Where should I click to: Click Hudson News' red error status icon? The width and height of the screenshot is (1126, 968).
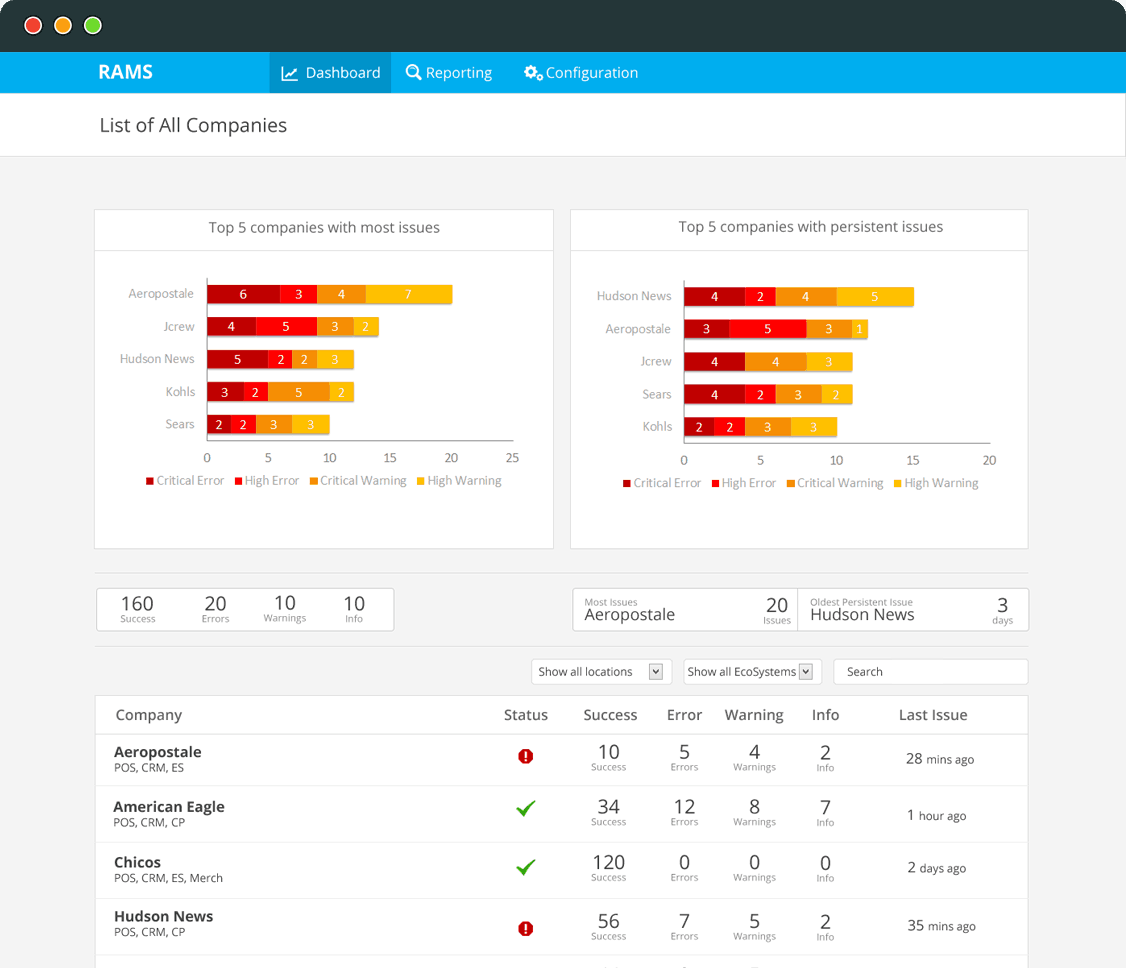(x=526, y=929)
